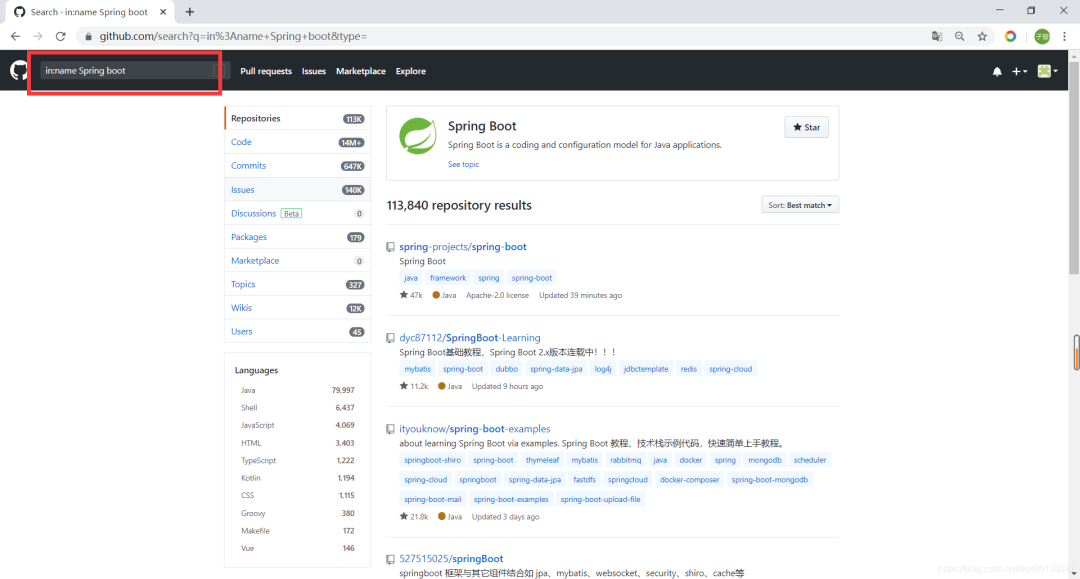1080x579 pixels.
Task: Open the notifications bell icon
Action: 997,71
